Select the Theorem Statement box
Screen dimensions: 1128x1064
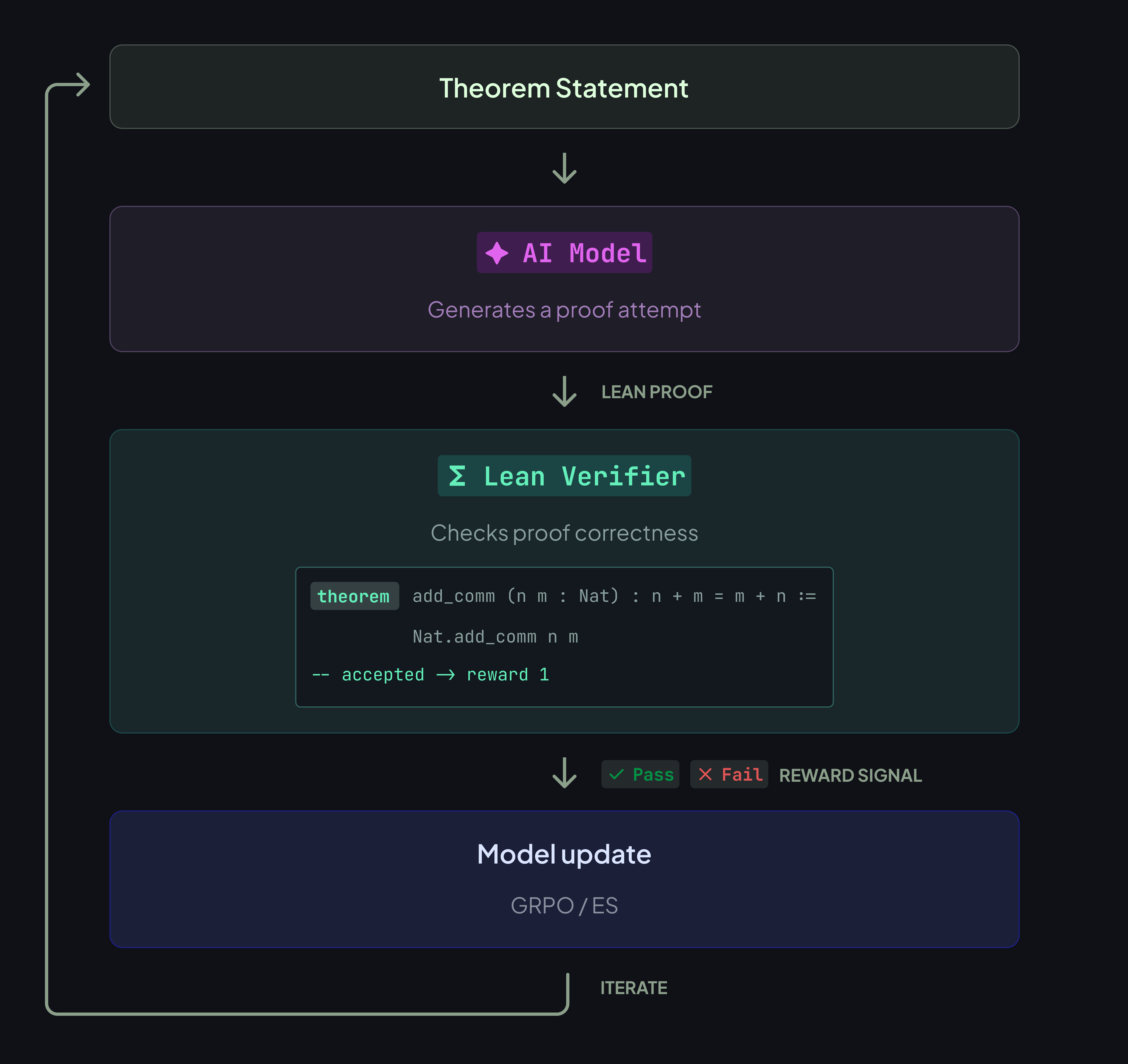pos(564,87)
